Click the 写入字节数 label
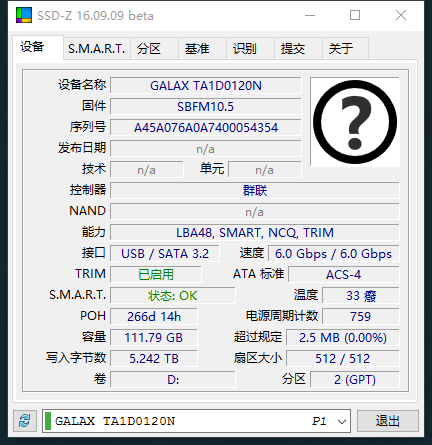 pos(76,358)
